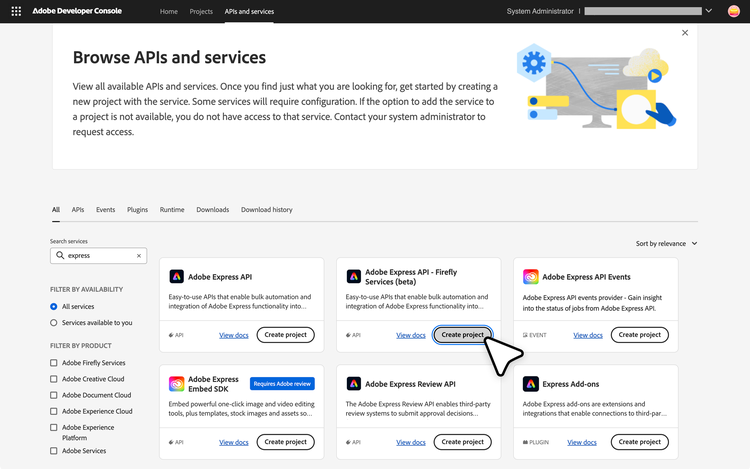This screenshot has height=469, width=750.
Task: Click the Search services input field
Action: point(99,256)
